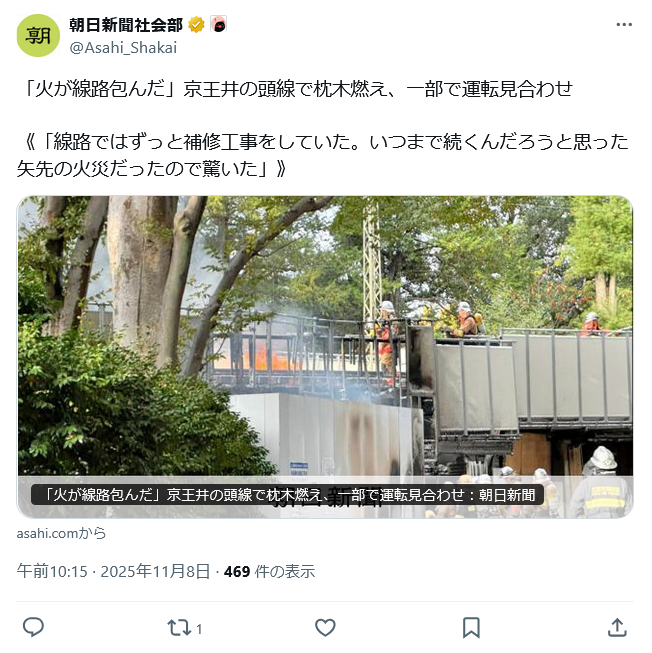Click the 午前10:15 · 2025年11月8日 timestamp
Image resolution: width=652 pixels, height=653 pixels.
point(113,571)
